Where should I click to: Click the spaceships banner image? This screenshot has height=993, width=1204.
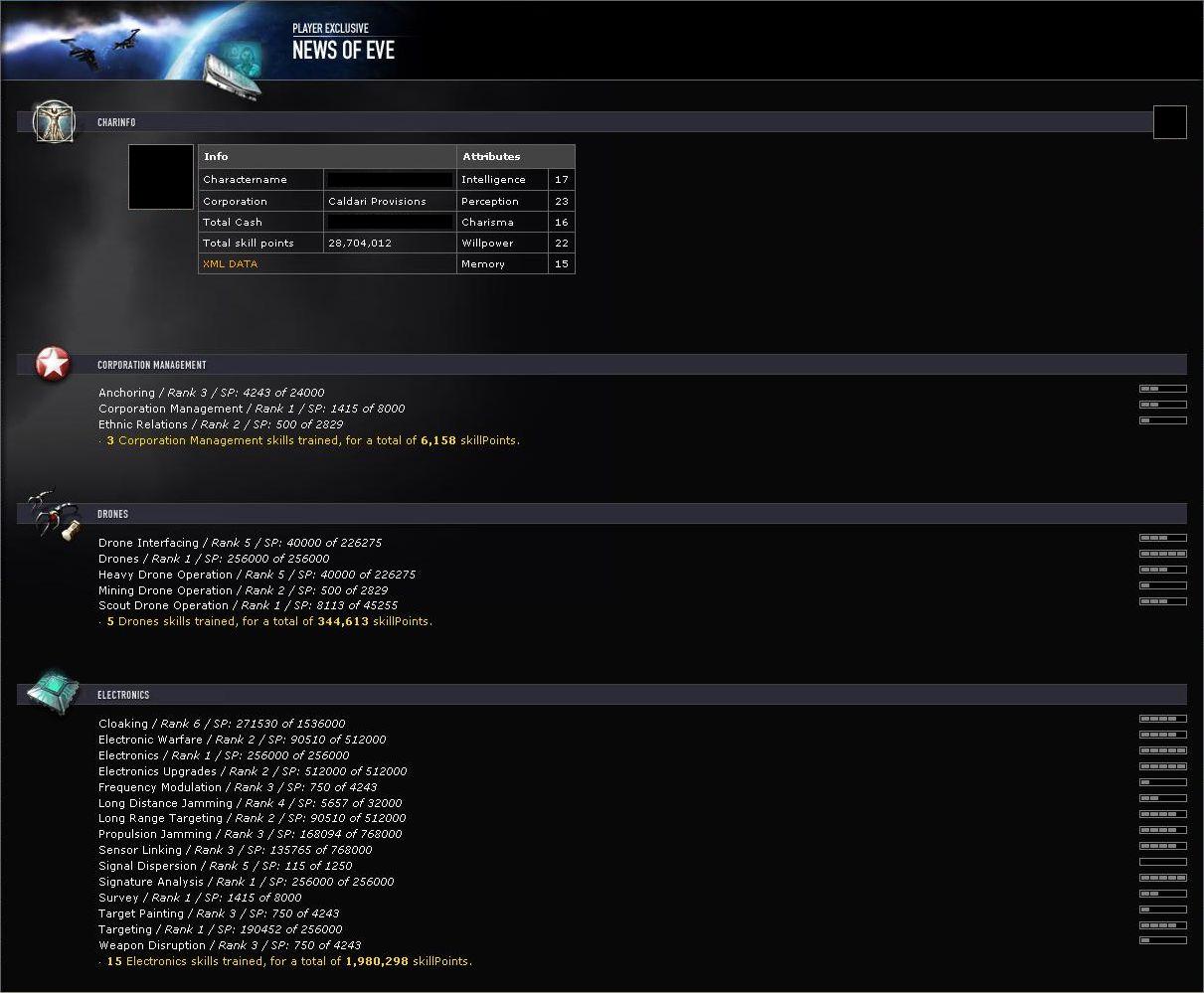99,47
